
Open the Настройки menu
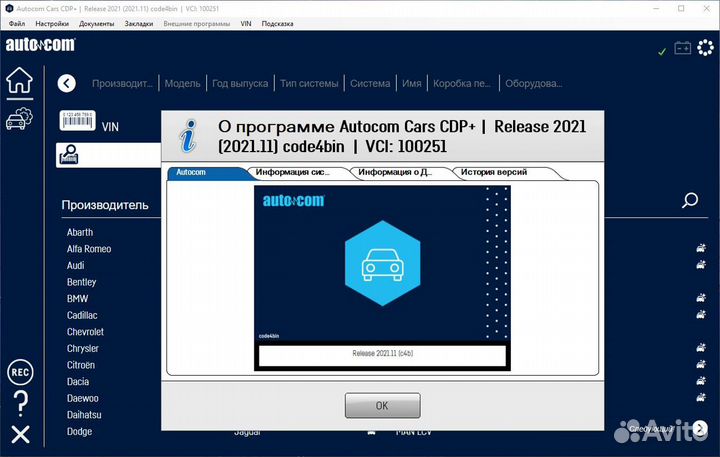(52, 23)
